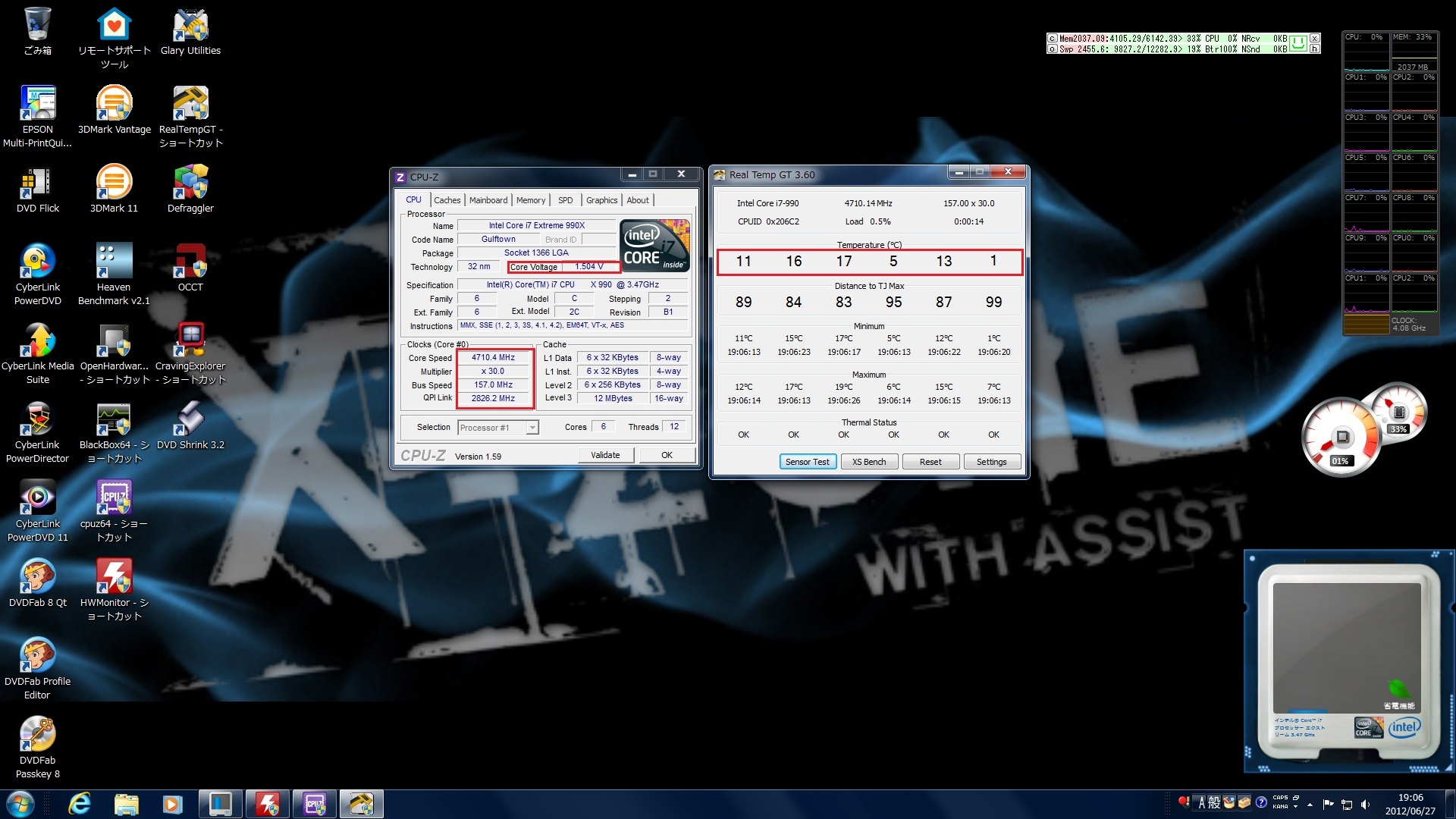Click the Windows Start orb
The height and width of the screenshot is (819, 1456).
point(20,804)
